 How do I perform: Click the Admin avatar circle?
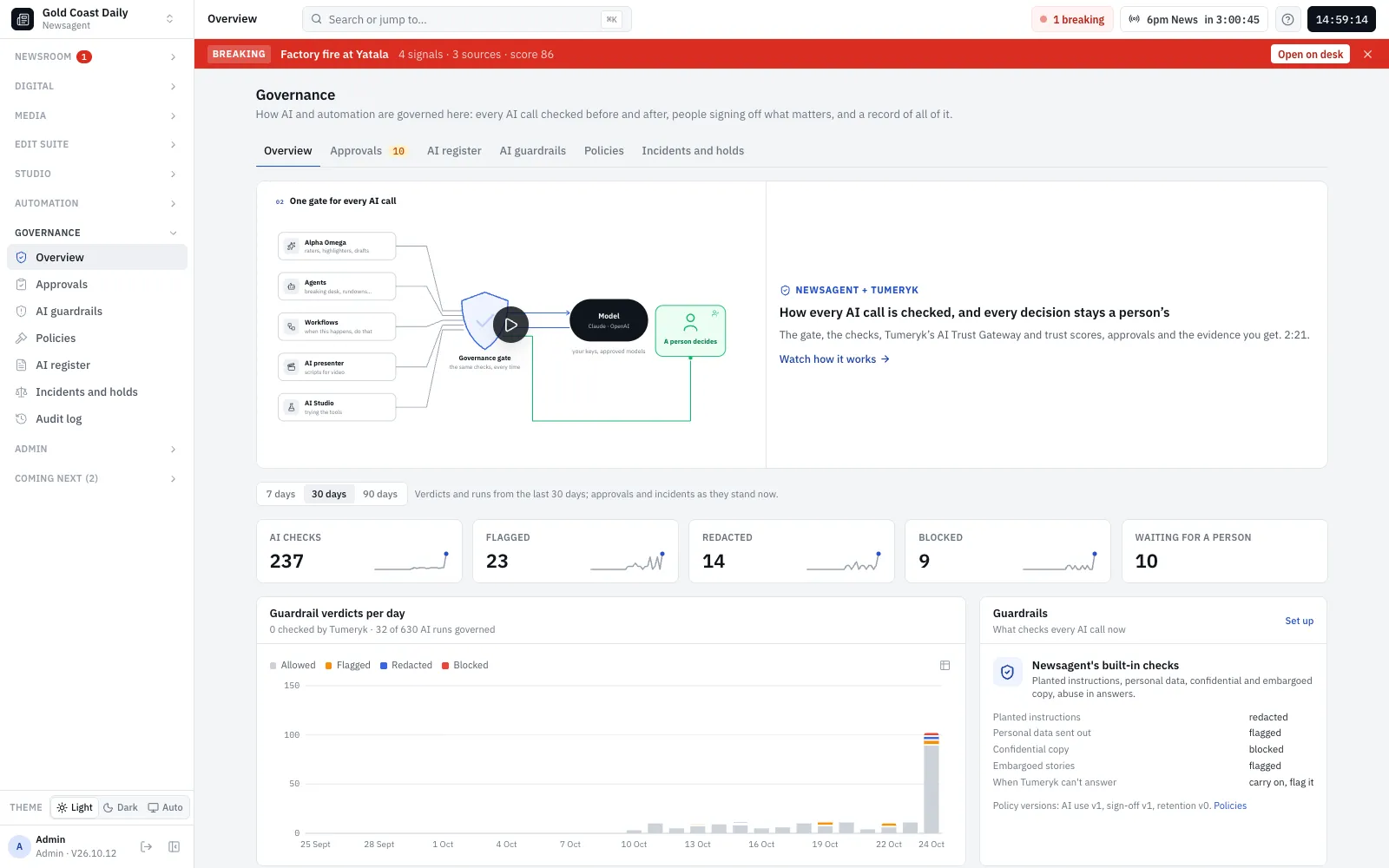[x=19, y=846]
